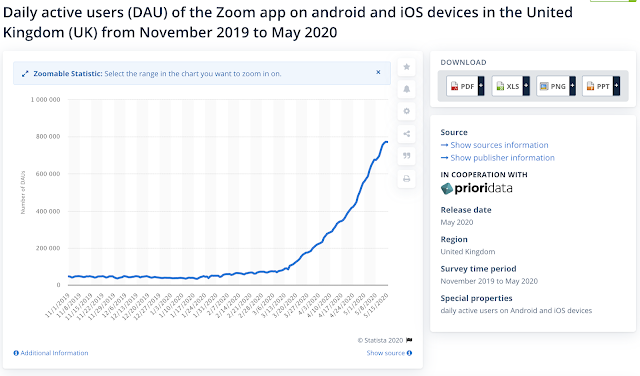The image size is (640, 376).
Task: Expand PDF download plus arrow
Action: 481,86
